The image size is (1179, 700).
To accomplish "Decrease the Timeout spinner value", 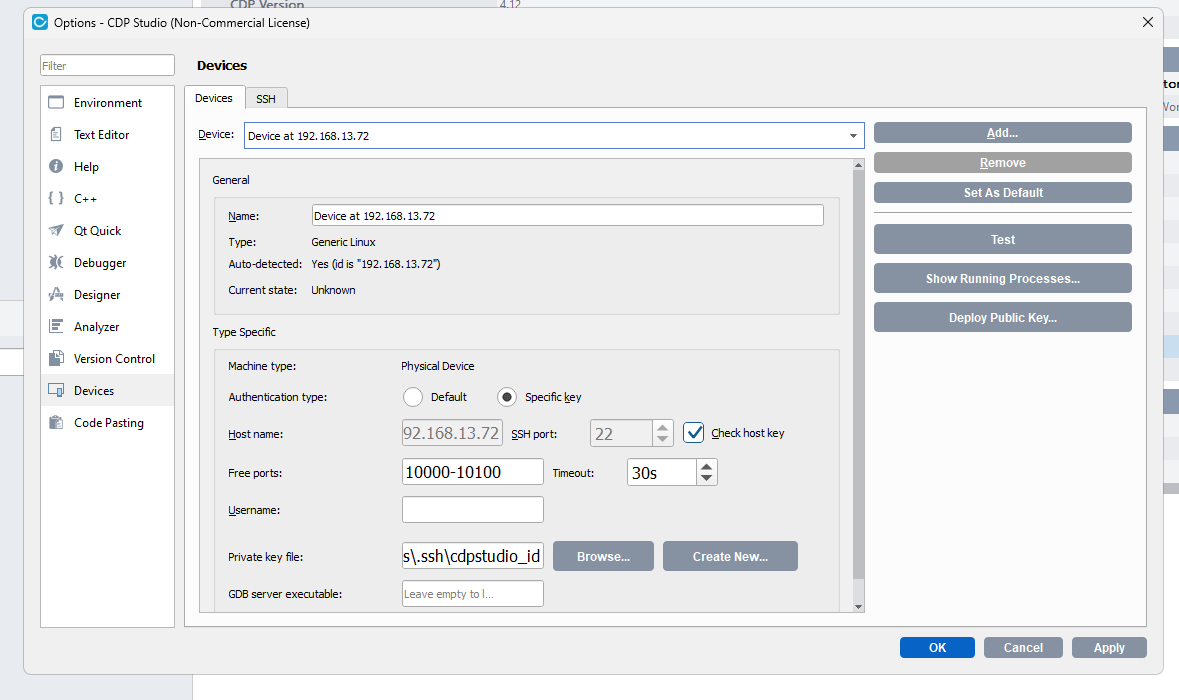I will point(706,479).
